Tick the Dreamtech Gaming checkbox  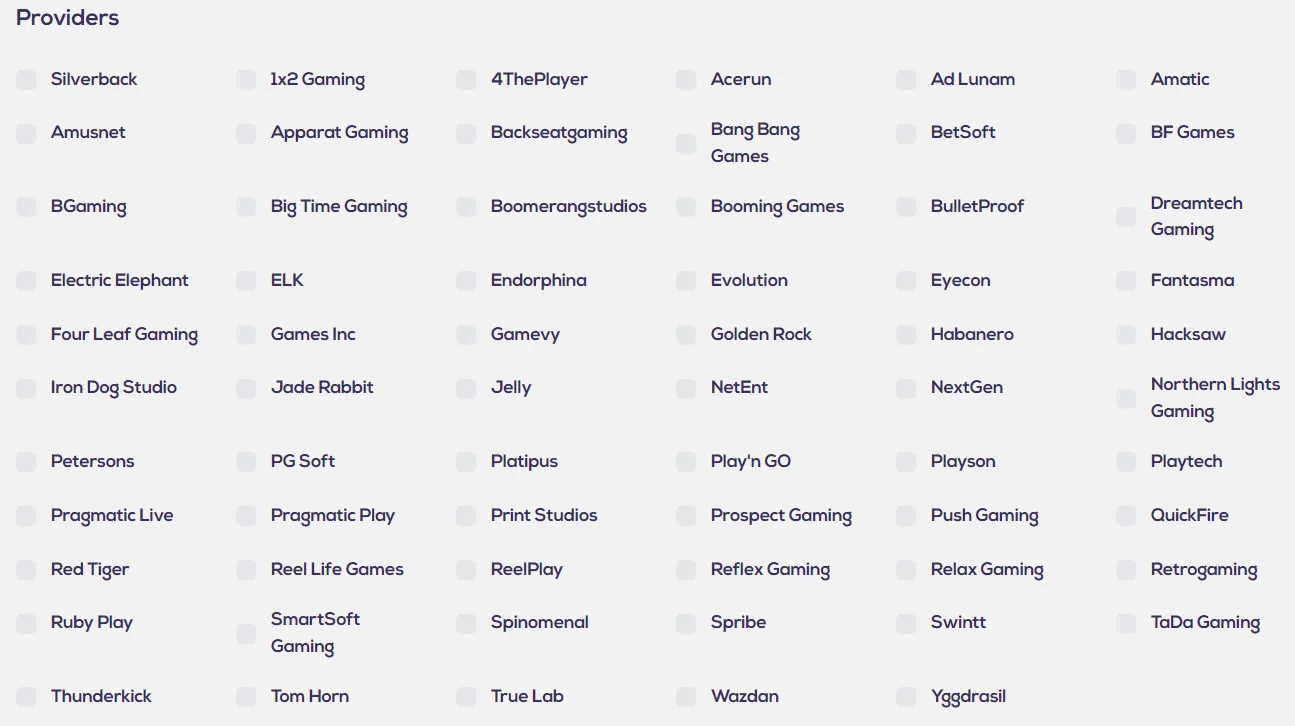point(1126,217)
